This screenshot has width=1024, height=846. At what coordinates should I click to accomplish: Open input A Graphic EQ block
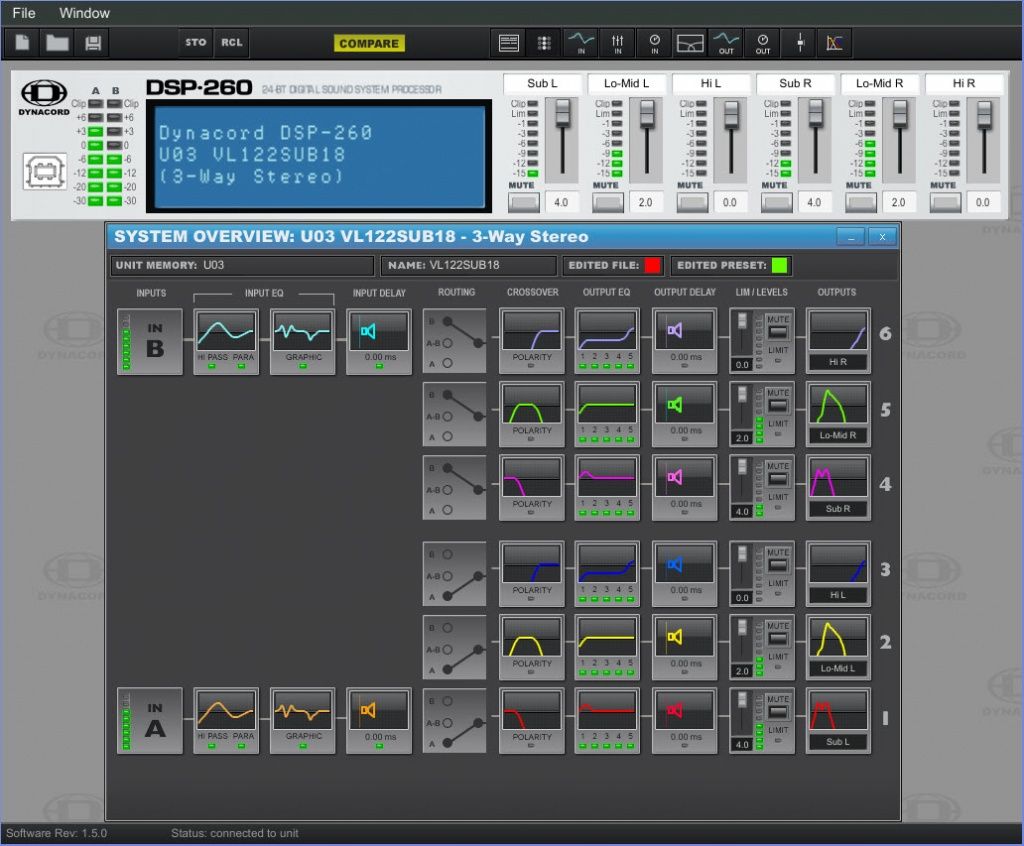(303, 721)
